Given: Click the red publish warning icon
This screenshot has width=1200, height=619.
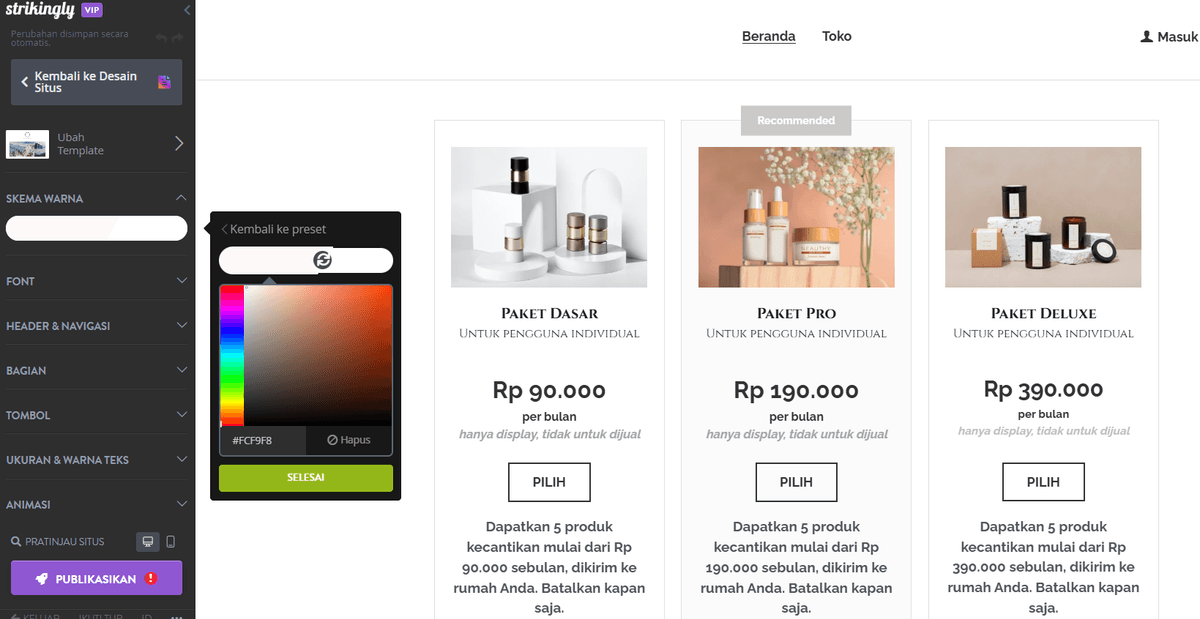Looking at the screenshot, I should pos(151,578).
